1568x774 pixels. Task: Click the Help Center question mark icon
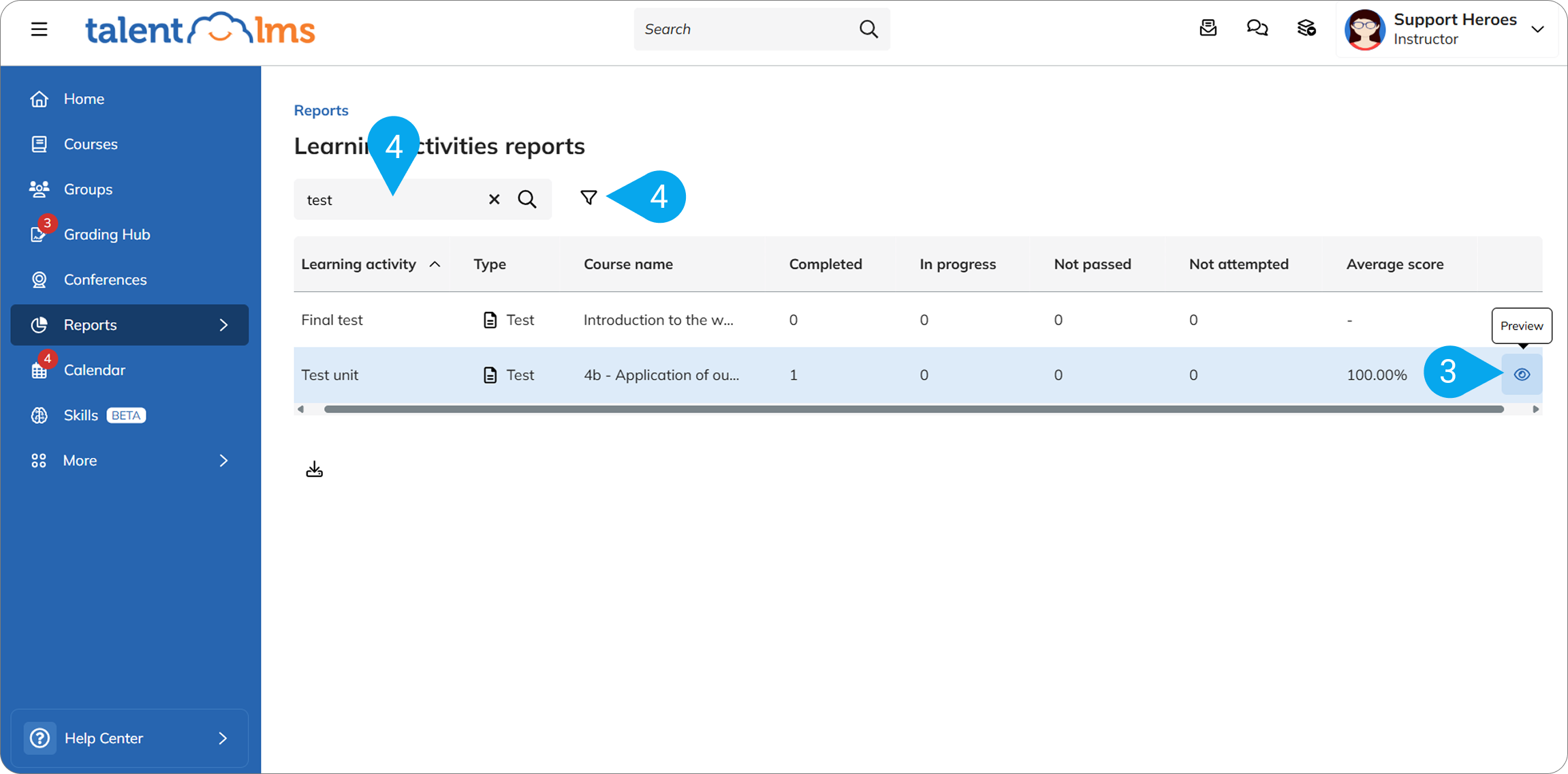pyautogui.click(x=40, y=738)
